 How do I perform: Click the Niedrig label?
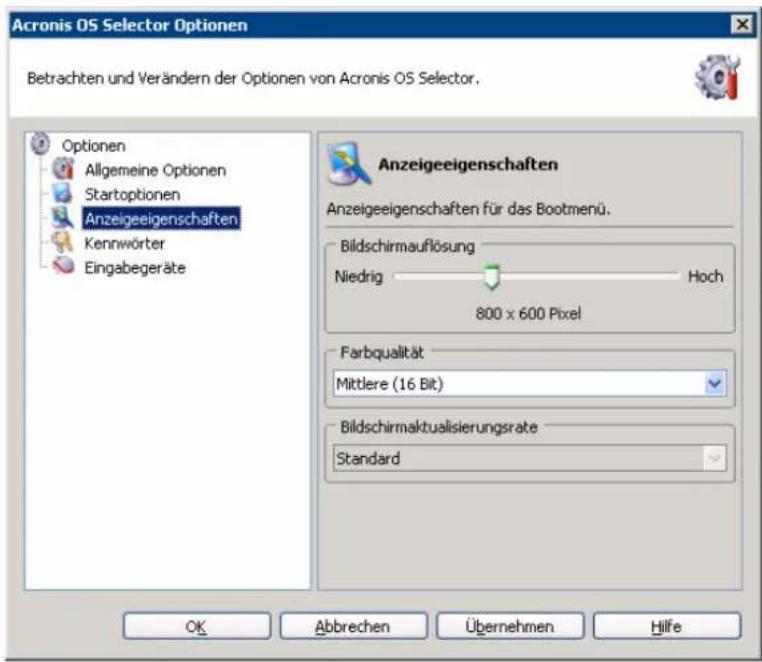click(x=359, y=277)
